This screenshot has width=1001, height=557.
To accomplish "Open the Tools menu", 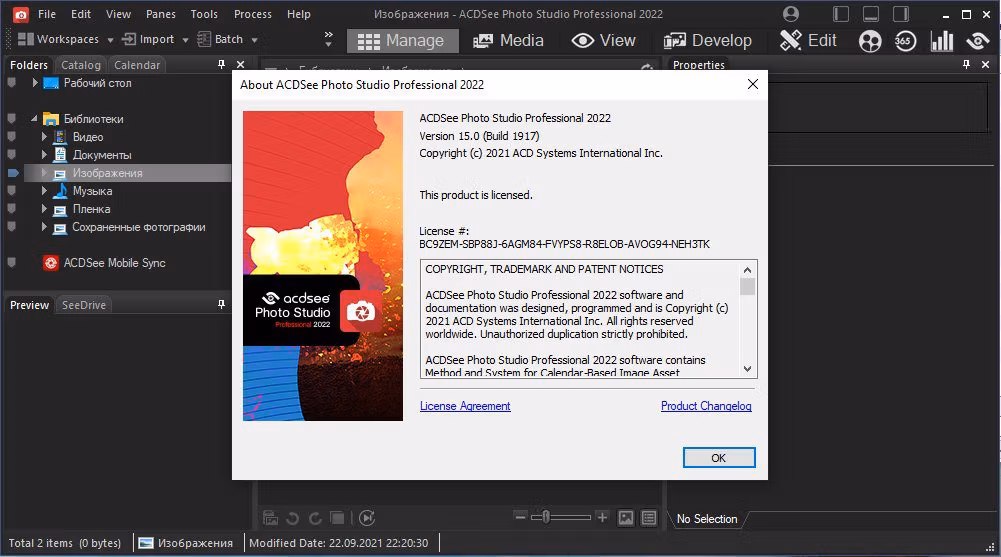I will pyautogui.click(x=204, y=14).
